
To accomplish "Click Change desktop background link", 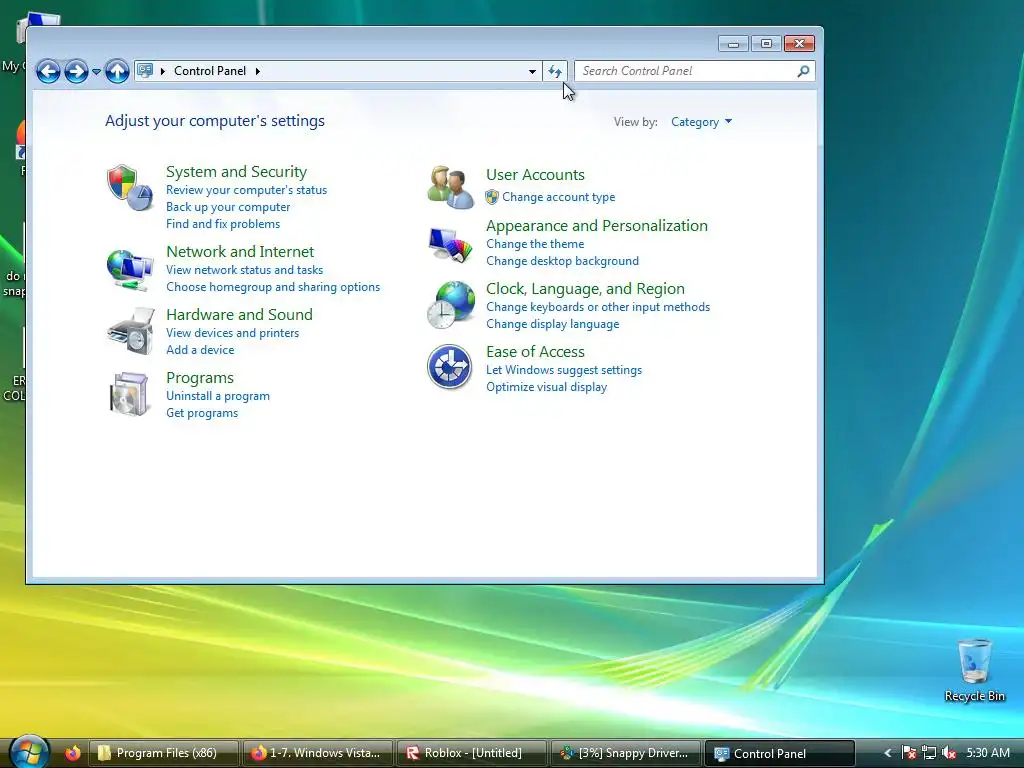I will pos(562,261).
